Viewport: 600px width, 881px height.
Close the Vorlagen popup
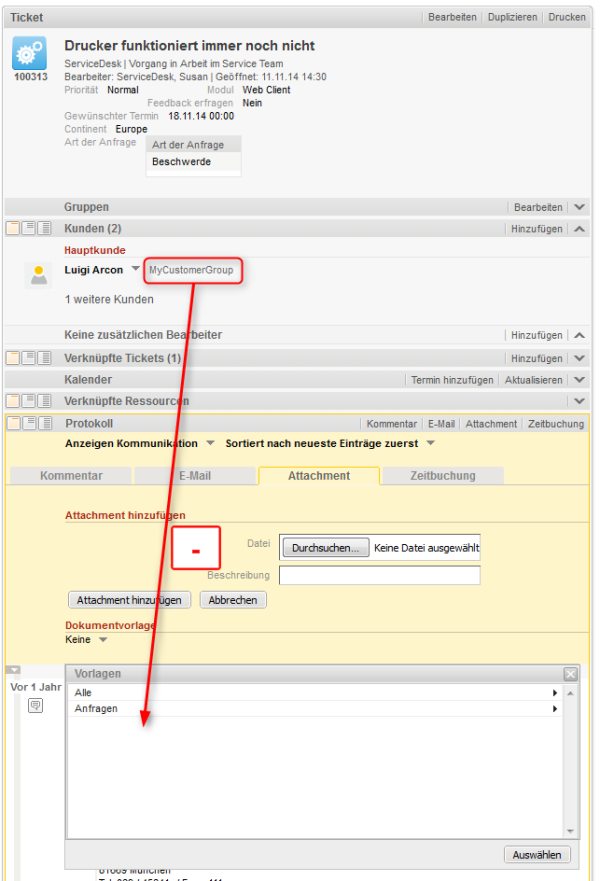tap(571, 674)
